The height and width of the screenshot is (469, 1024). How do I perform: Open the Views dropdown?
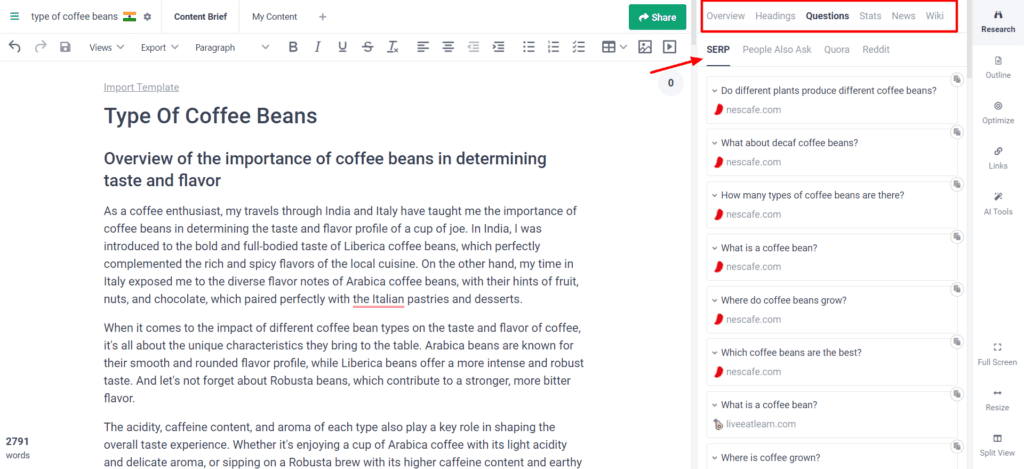[106, 47]
